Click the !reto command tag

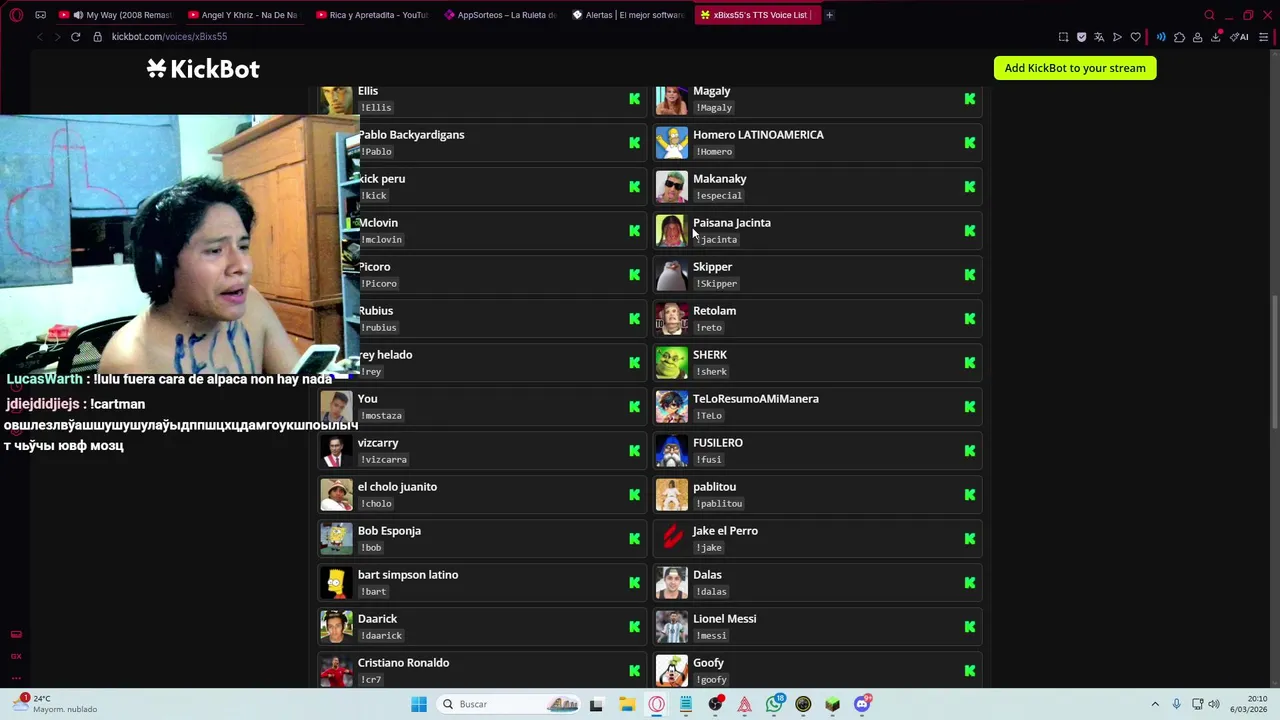click(x=709, y=328)
